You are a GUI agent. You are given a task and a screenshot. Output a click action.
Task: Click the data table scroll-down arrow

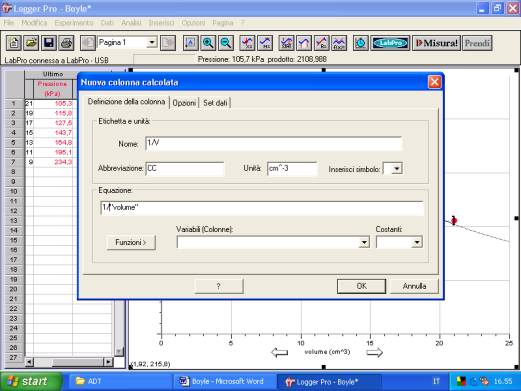[x=119, y=351]
